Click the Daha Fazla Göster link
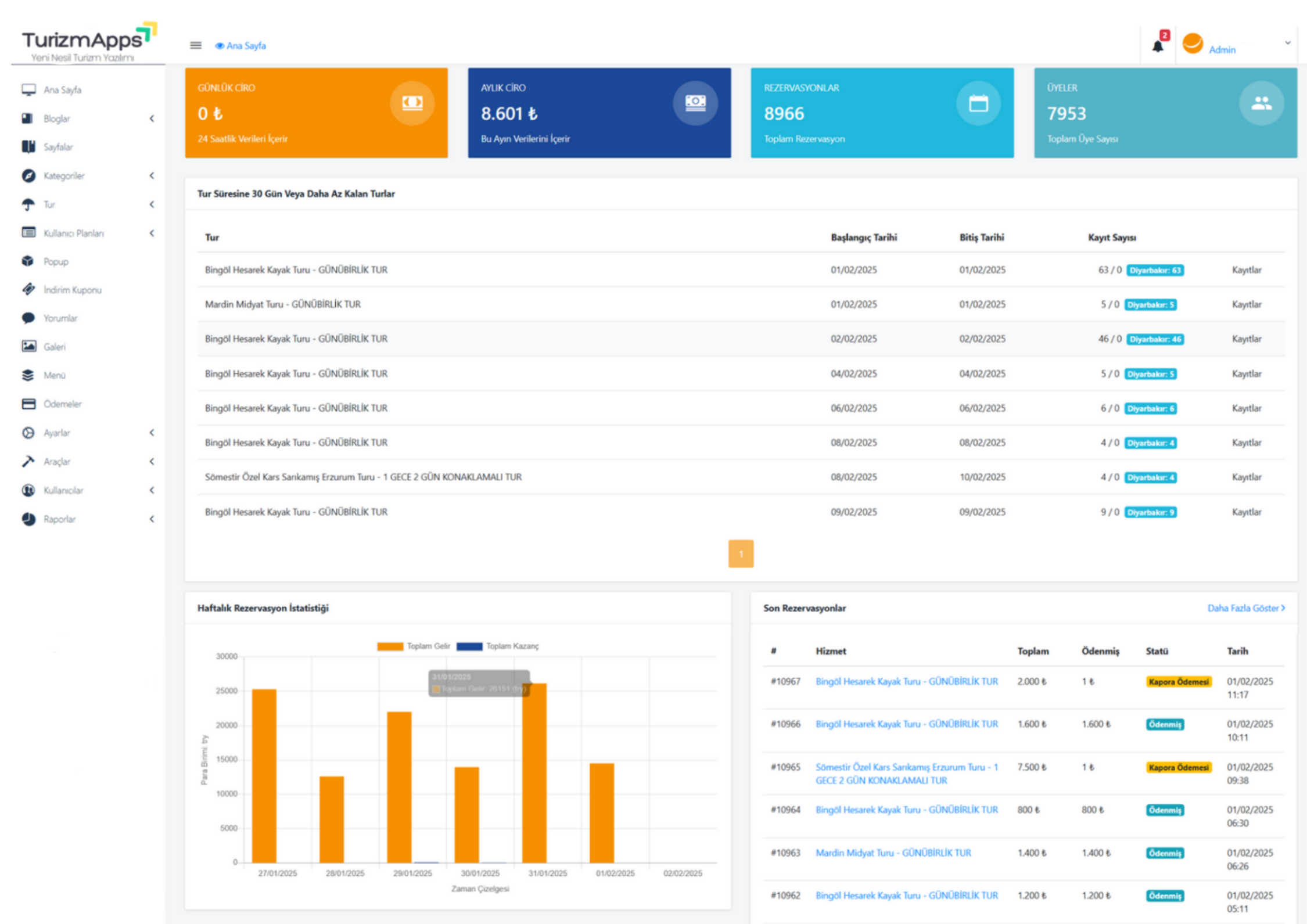The width and height of the screenshot is (1307, 924). point(1245,608)
